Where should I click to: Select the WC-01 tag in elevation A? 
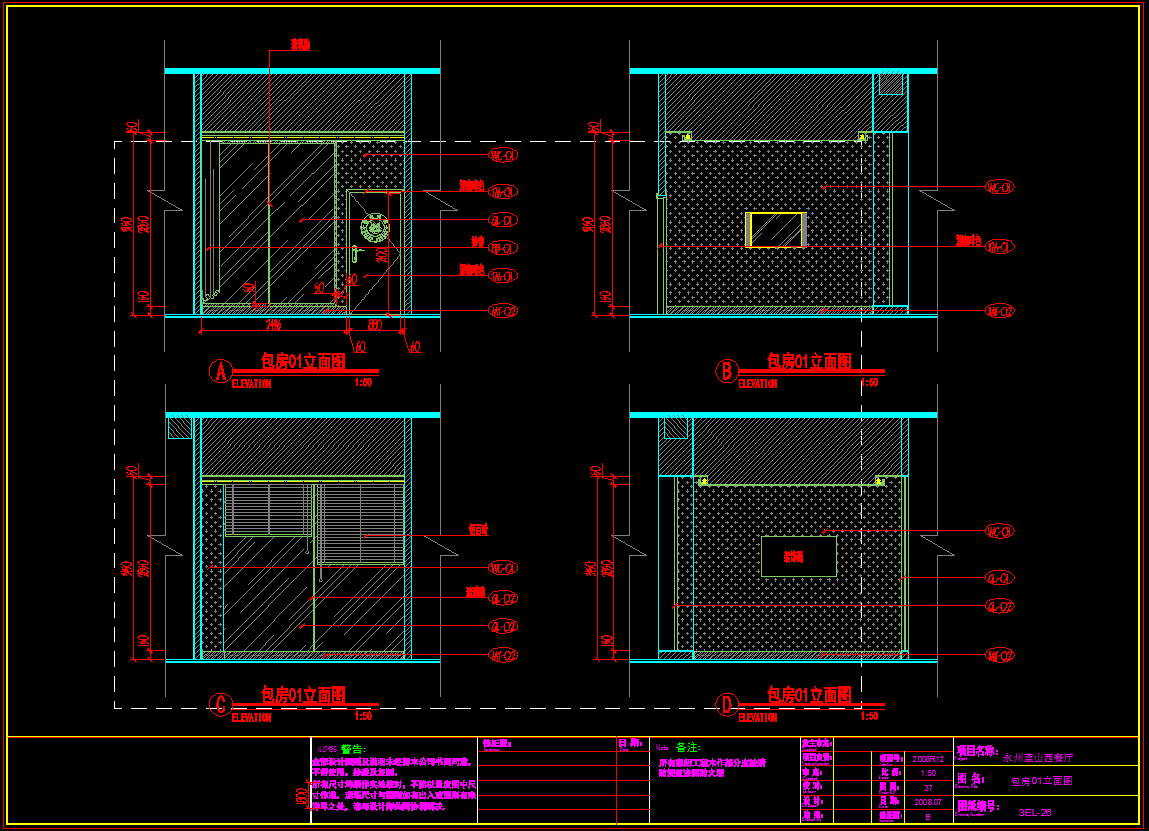[x=503, y=155]
